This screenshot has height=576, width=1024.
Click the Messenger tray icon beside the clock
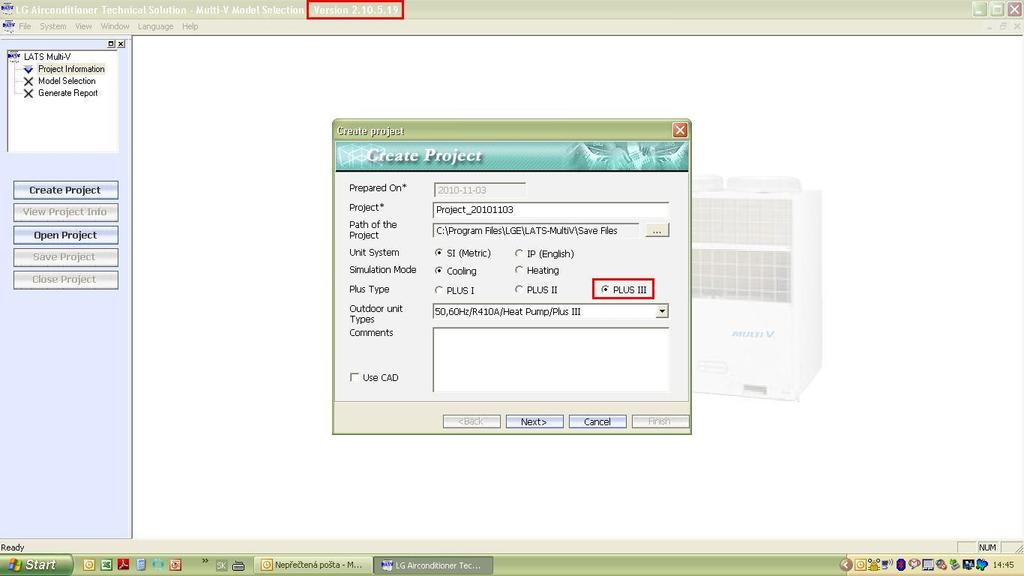pyautogui.click(x=982, y=565)
